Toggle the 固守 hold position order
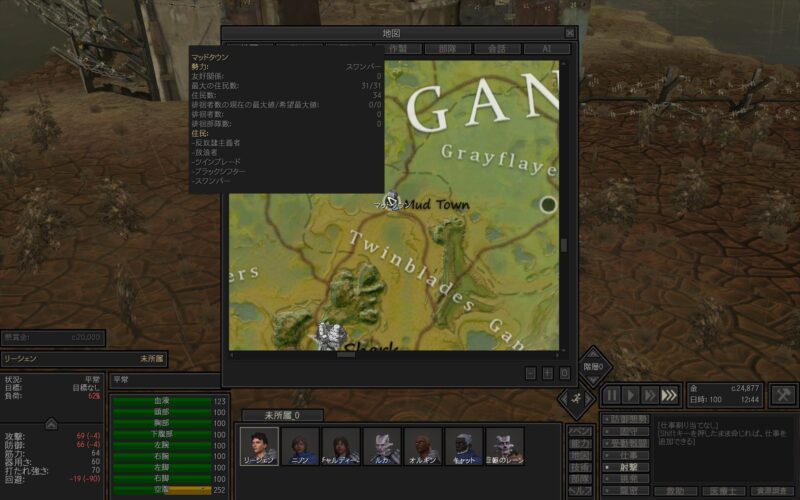The height and width of the screenshot is (500, 800). (x=626, y=431)
